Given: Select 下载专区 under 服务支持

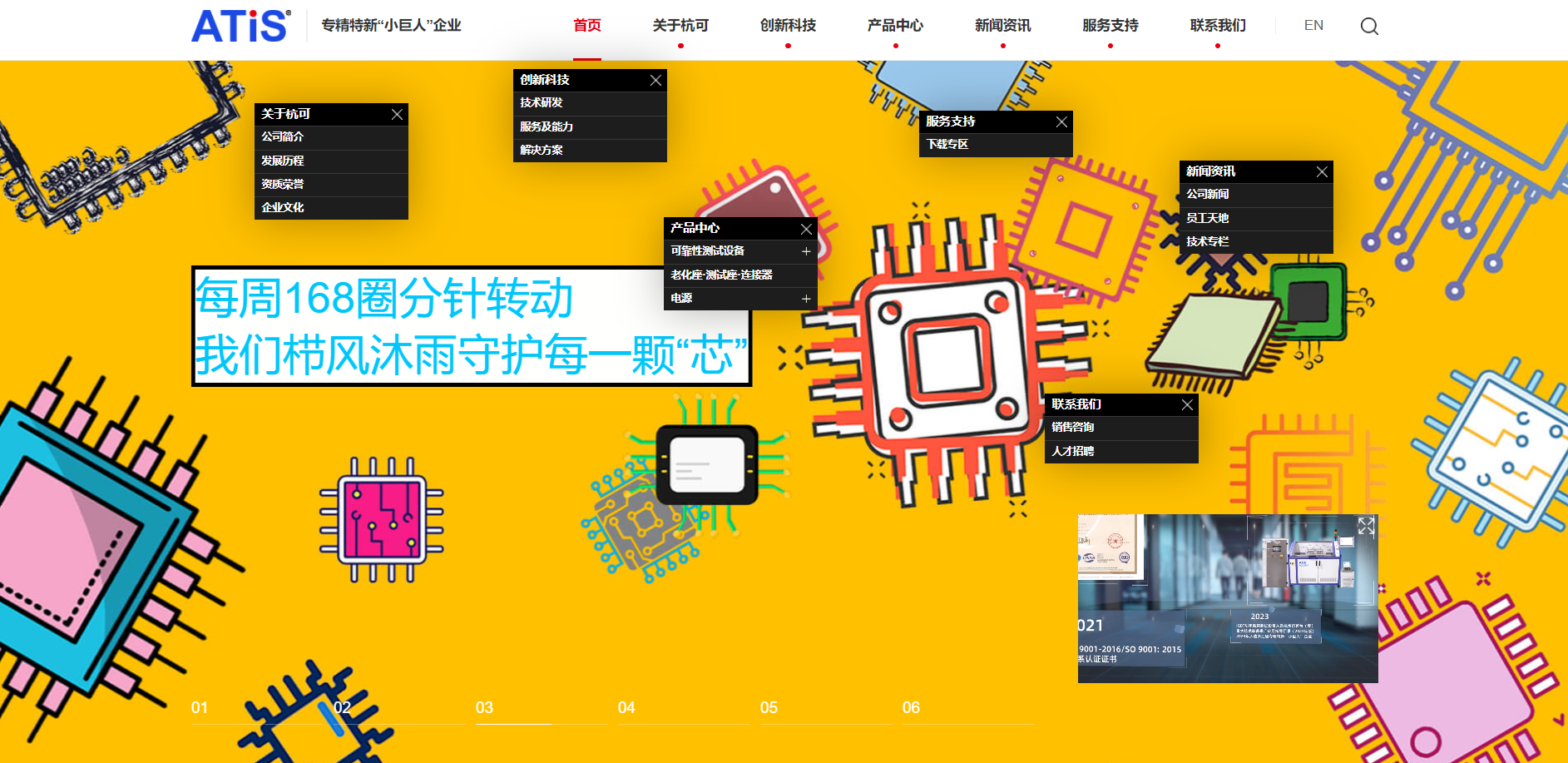Looking at the screenshot, I should [947, 145].
